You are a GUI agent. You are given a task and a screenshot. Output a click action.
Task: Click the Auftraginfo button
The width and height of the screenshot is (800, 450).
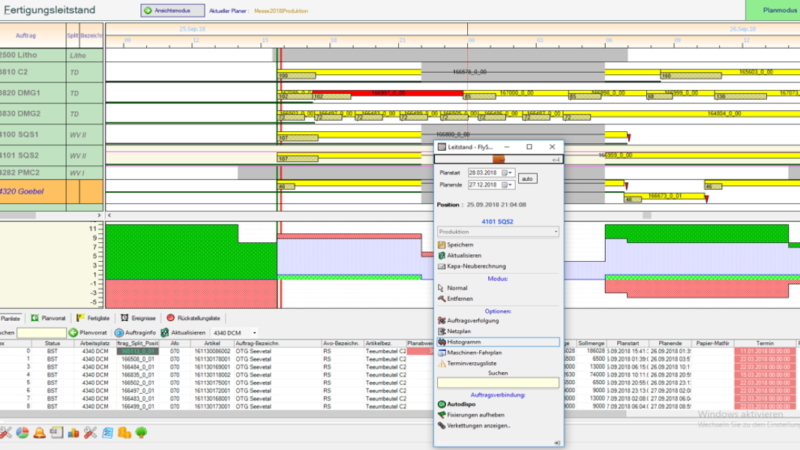[x=135, y=333]
